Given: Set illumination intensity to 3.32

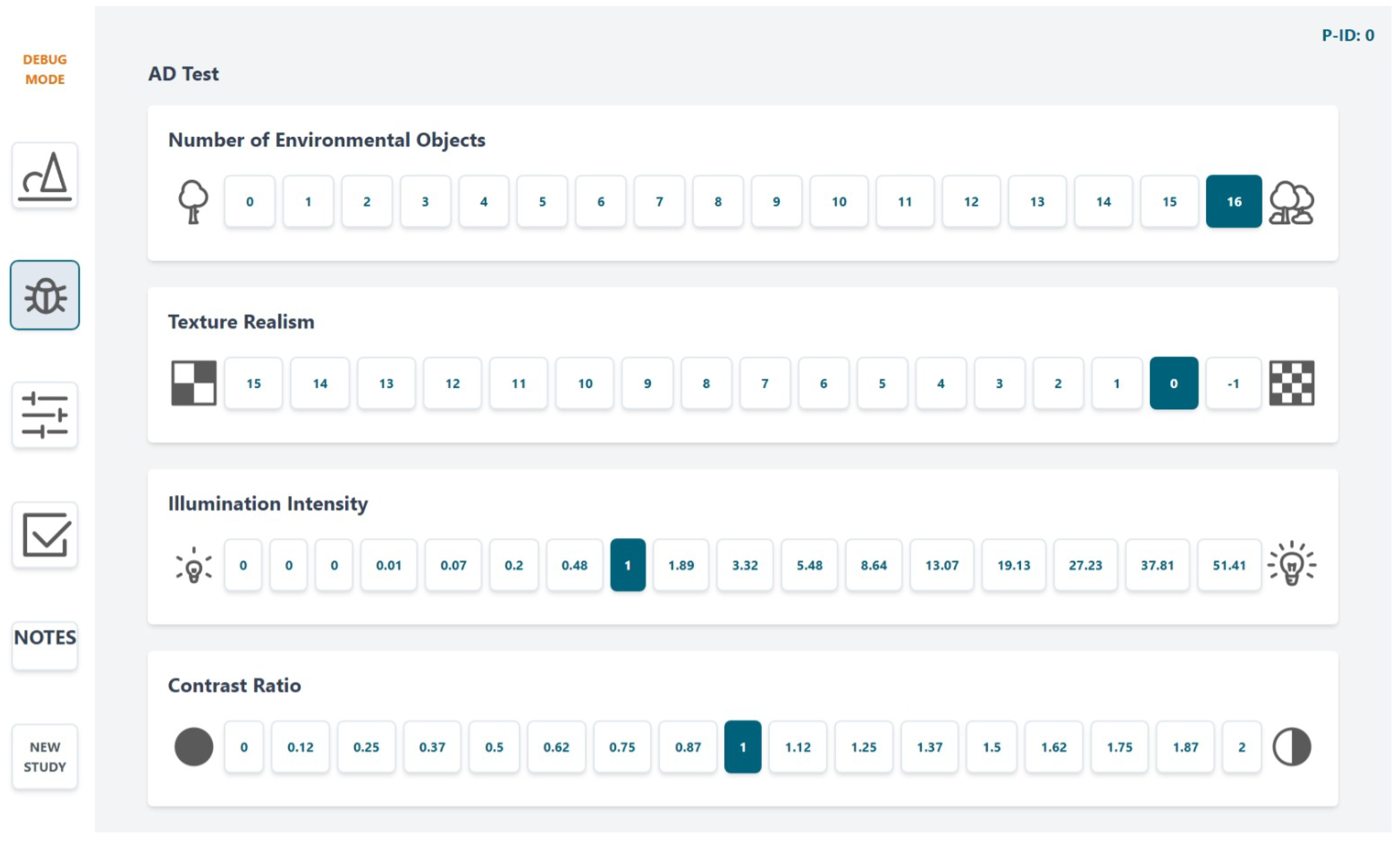Looking at the screenshot, I should point(745,565).
